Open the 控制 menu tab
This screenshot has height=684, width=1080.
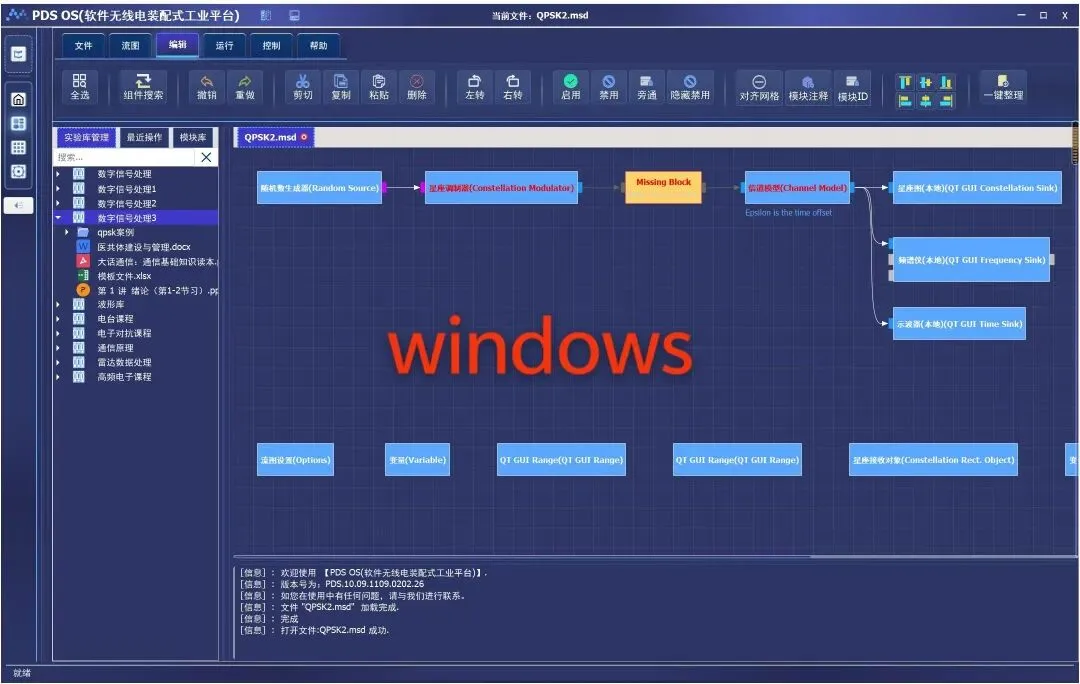pyautogui.click(x=271, y=45)
